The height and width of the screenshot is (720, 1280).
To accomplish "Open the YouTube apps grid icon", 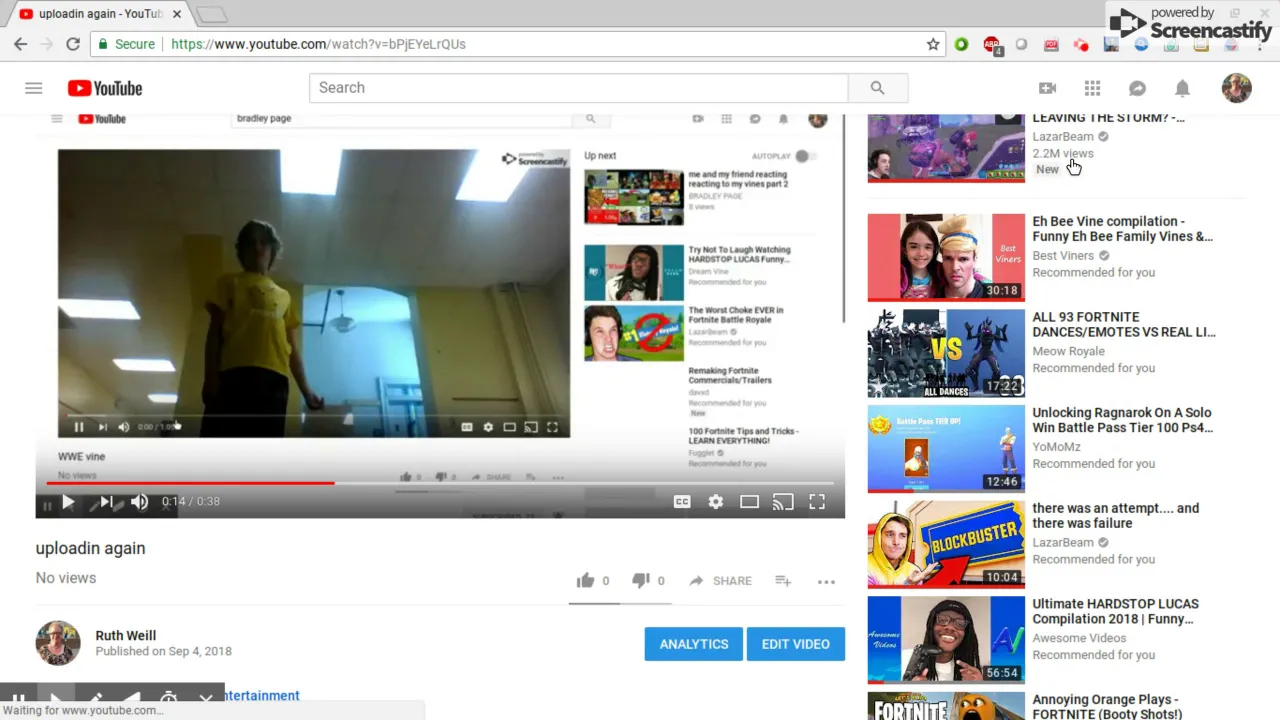I will [1092, 88].
